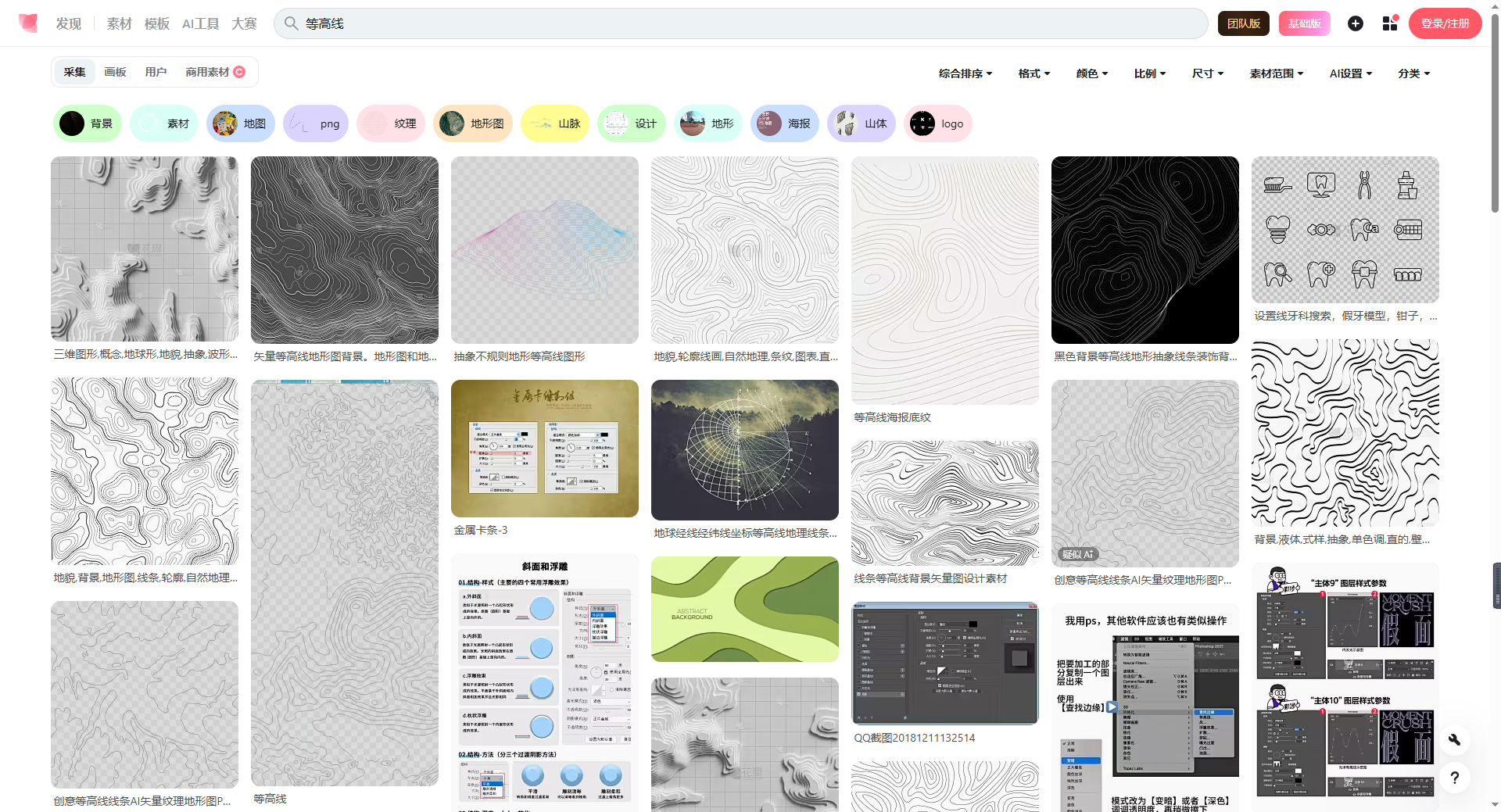Open the green abstract background thumbnail

click(745, 609)
